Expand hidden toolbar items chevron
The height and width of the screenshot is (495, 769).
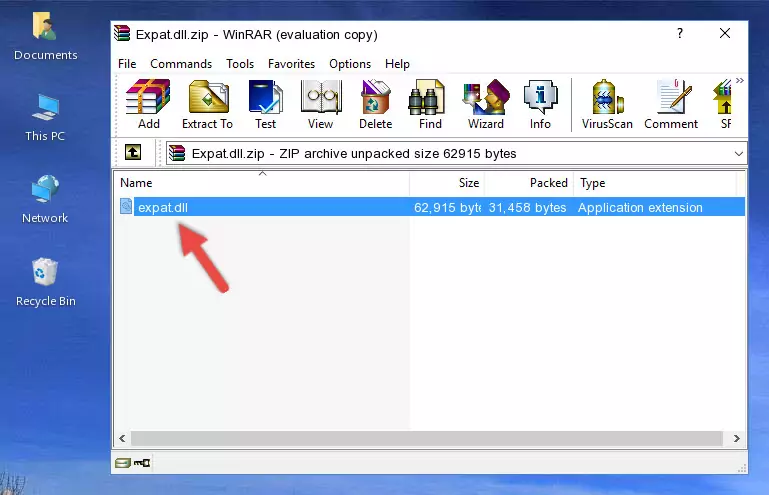pyautogui.click(x=740, y=80)
